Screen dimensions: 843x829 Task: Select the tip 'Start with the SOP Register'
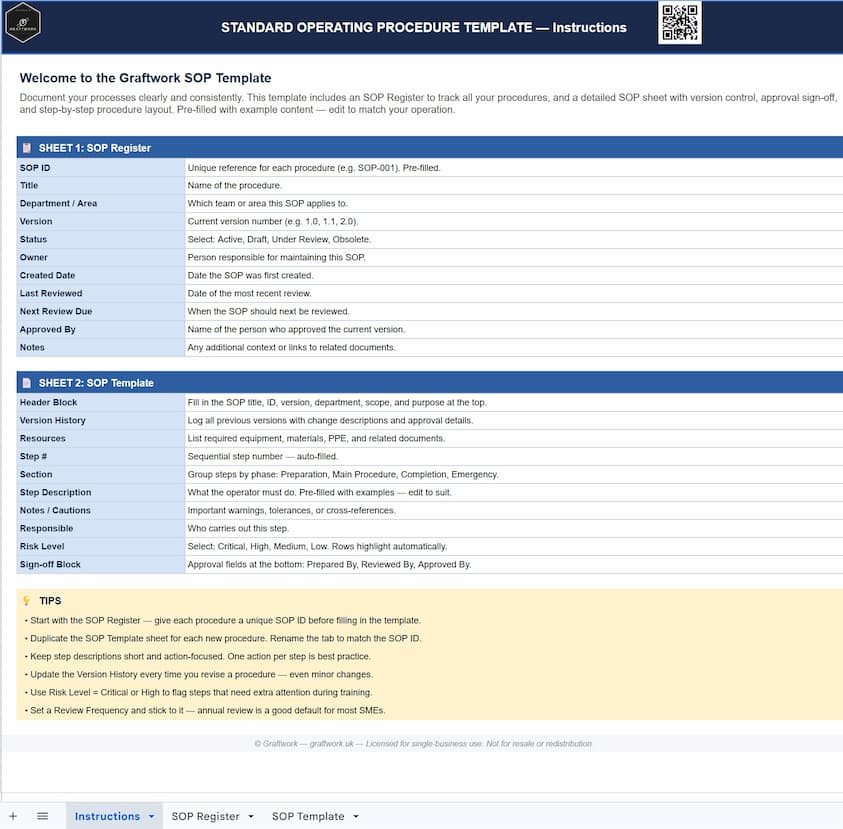pyautogui.click(x=223, y=620)
